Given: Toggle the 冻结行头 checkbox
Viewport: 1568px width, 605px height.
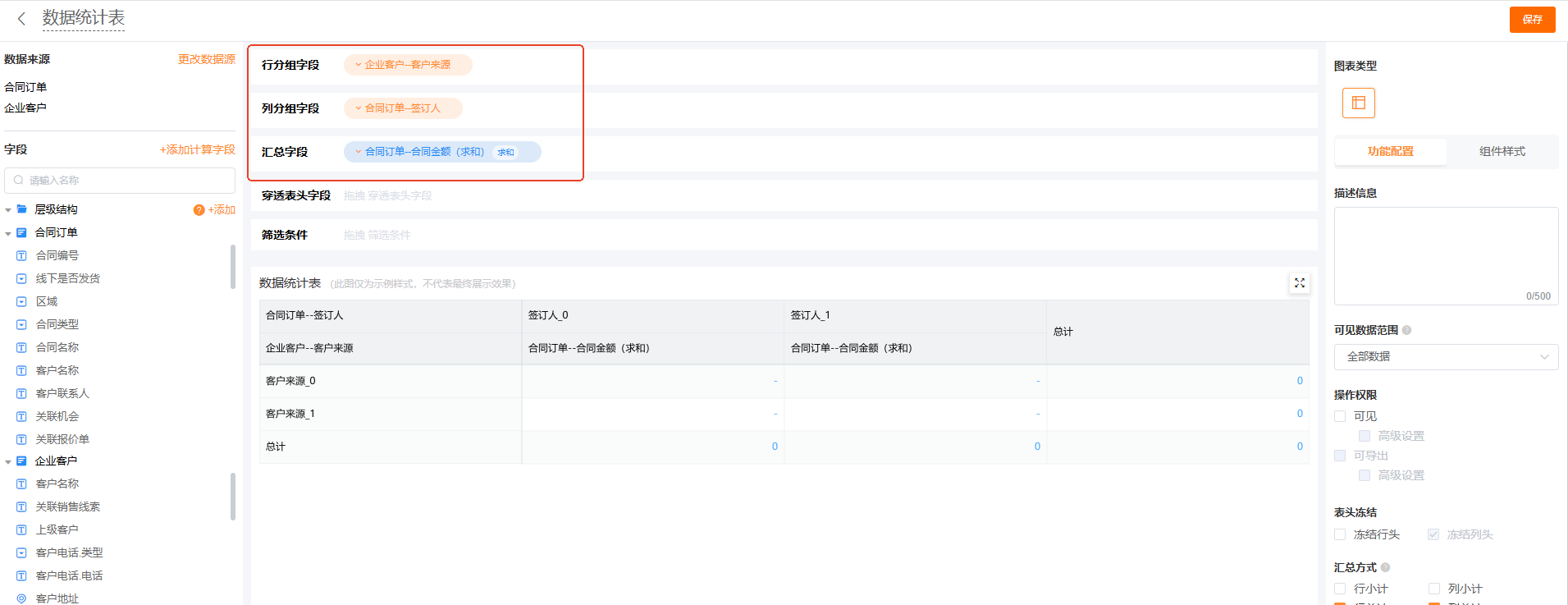Looking at the screenshot, I should (1340, 534).
